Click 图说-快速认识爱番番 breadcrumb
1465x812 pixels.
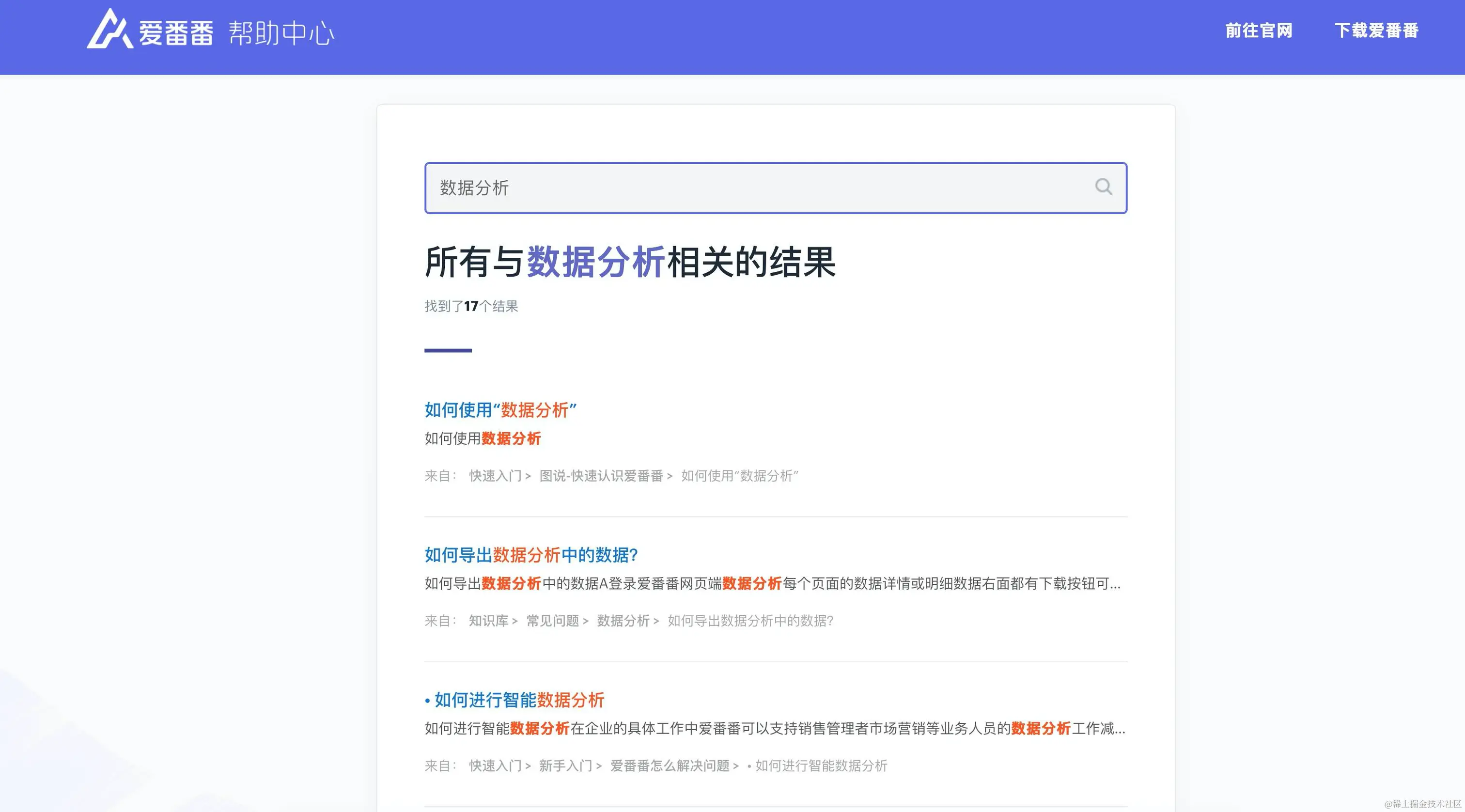point(601,476)
